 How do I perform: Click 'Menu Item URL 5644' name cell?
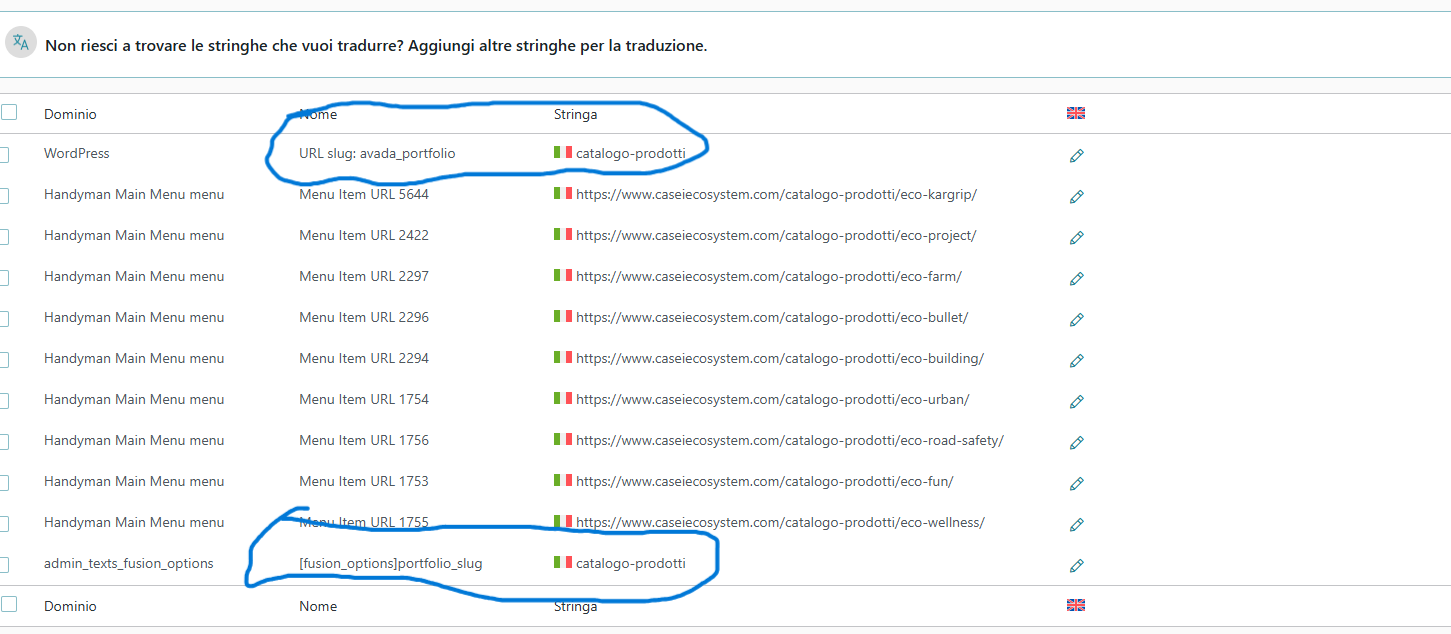[364, 194]
